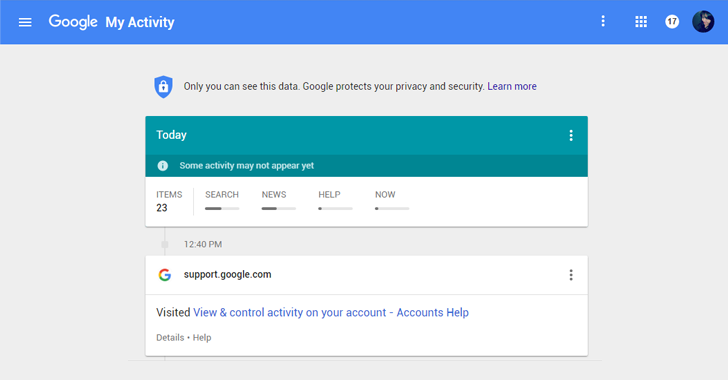The height and width of the screenshot is (380, 728).
Task: Open the Google apps grid launcher
Action: (x=641, y=21)
